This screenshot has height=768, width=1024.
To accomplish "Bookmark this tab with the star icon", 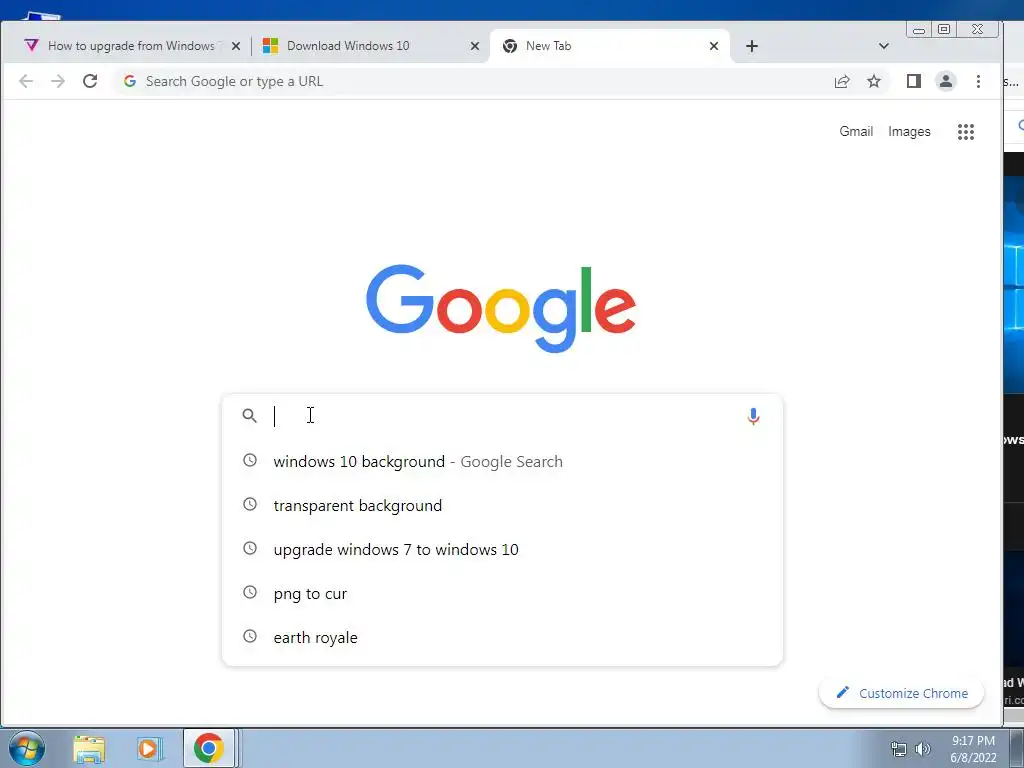I will coord(874,81).
